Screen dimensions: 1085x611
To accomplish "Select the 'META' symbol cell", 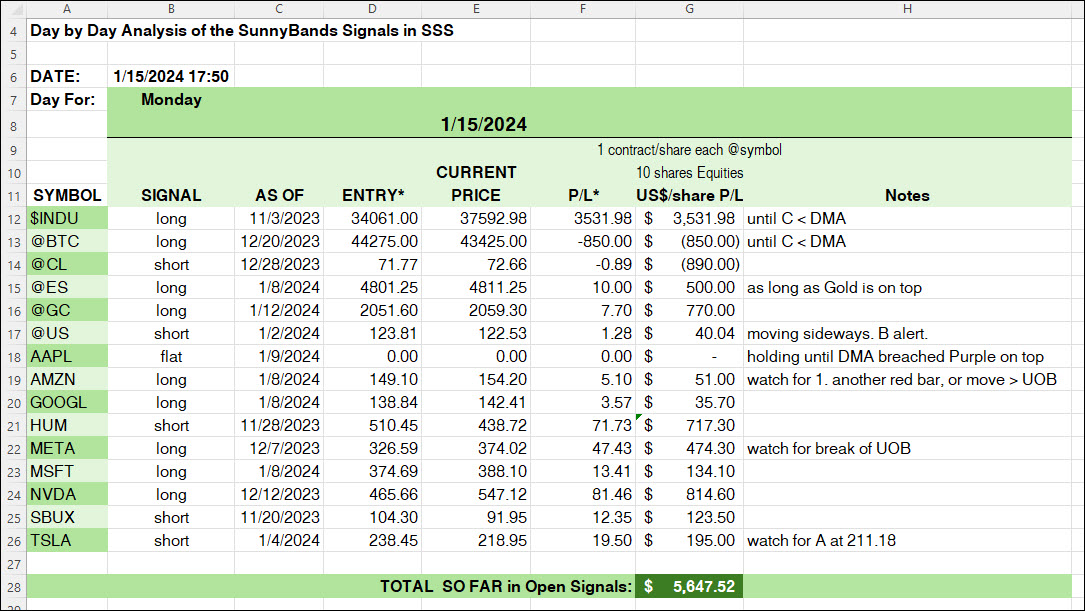I will [x=66, y=448].
